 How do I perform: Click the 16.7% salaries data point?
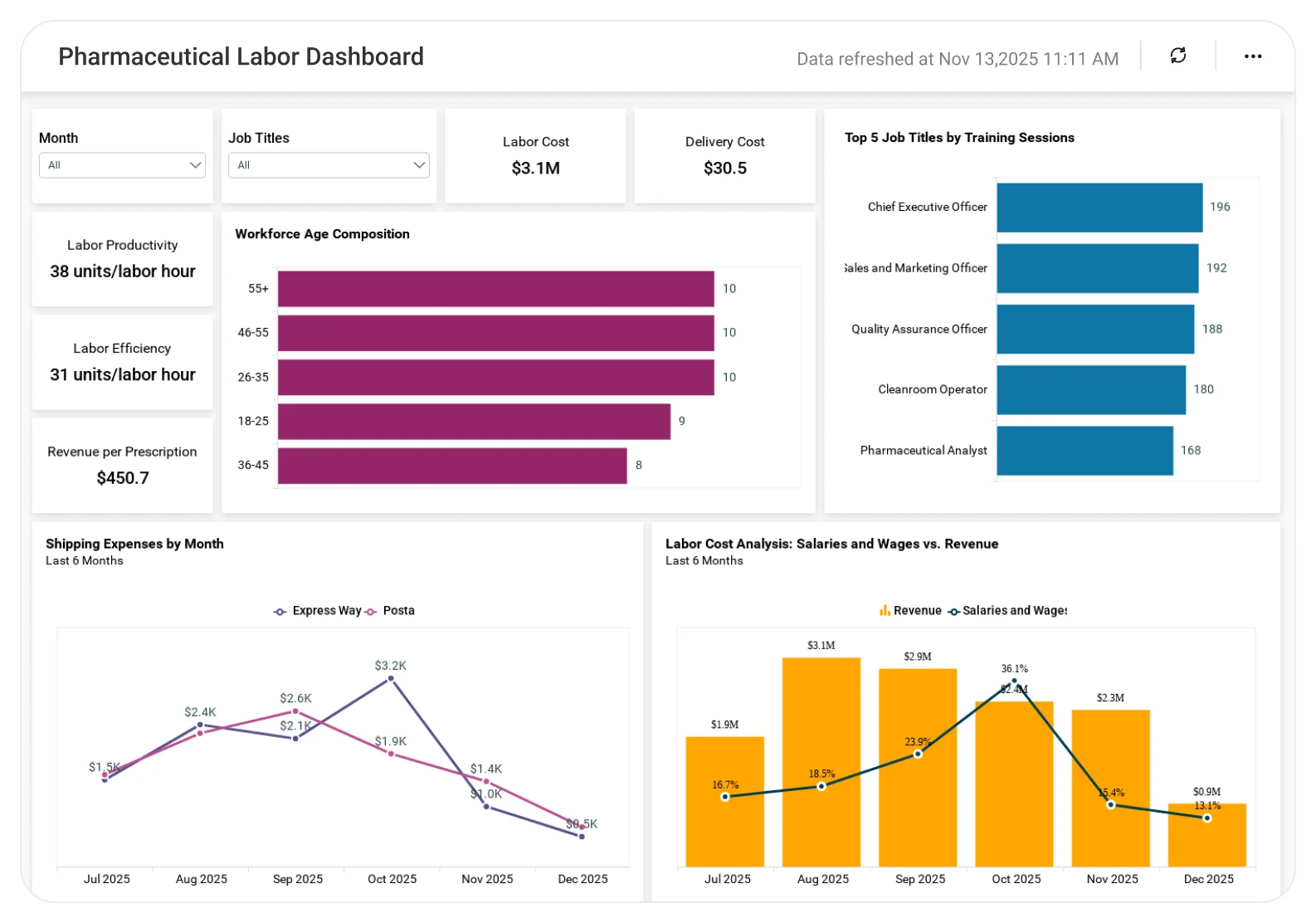pyautogui.click(x=725, y=798)
